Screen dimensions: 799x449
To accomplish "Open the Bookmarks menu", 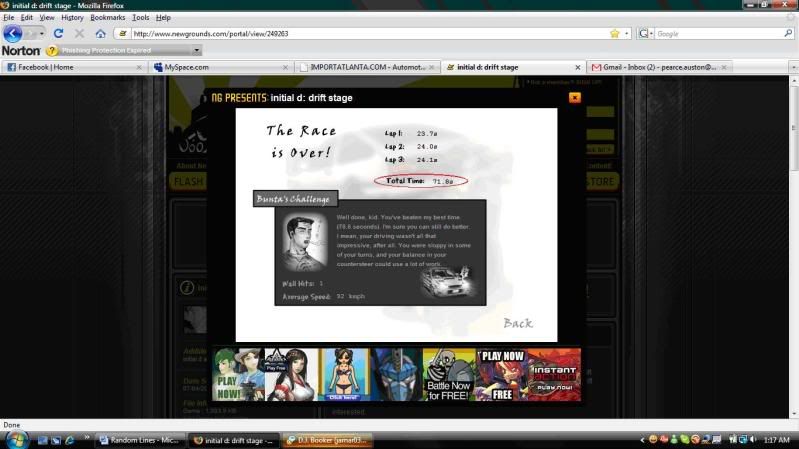I will pos(108,17).
